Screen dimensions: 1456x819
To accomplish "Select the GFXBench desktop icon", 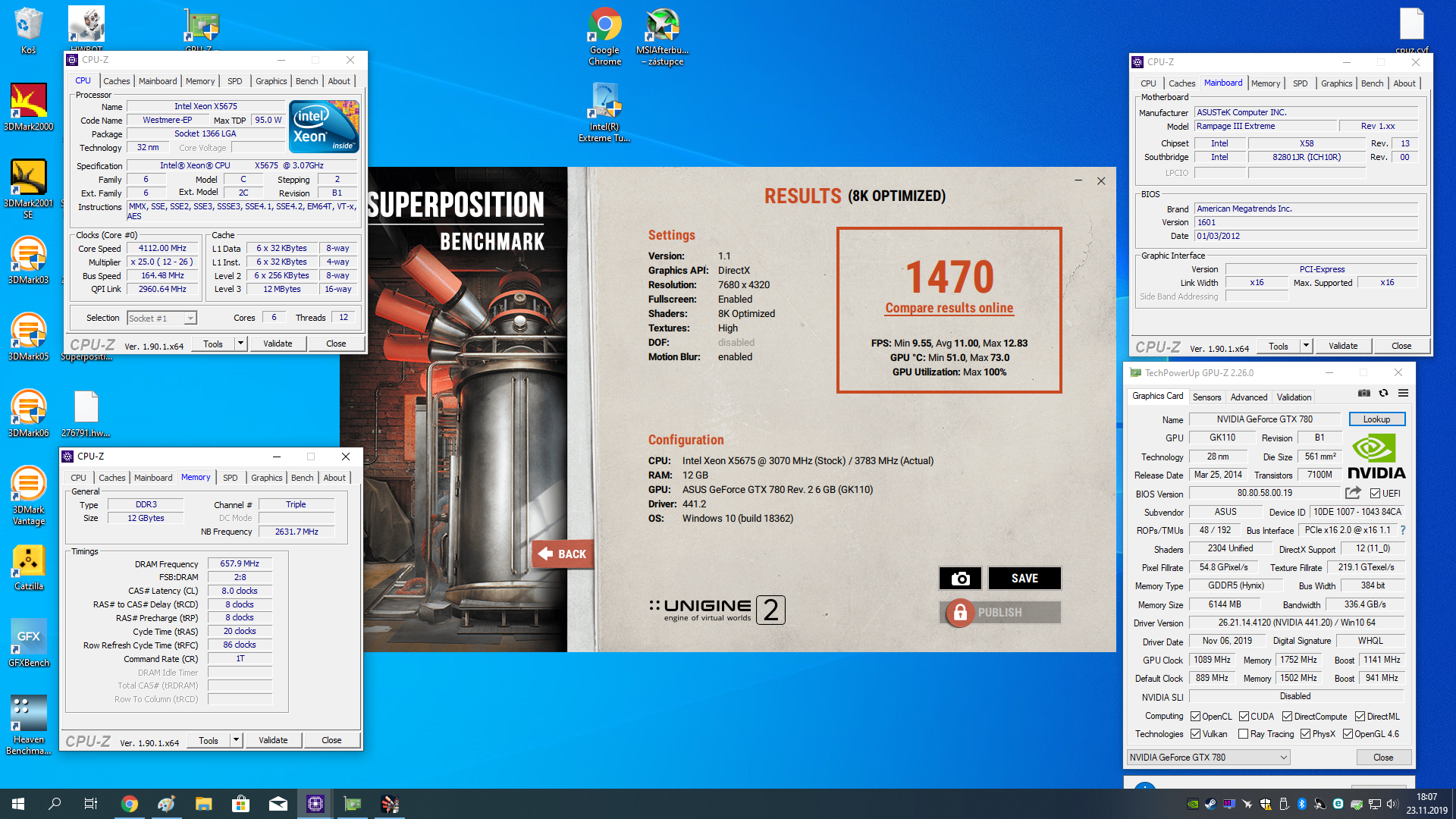I will pyautogui.click(x=29, y=643).
